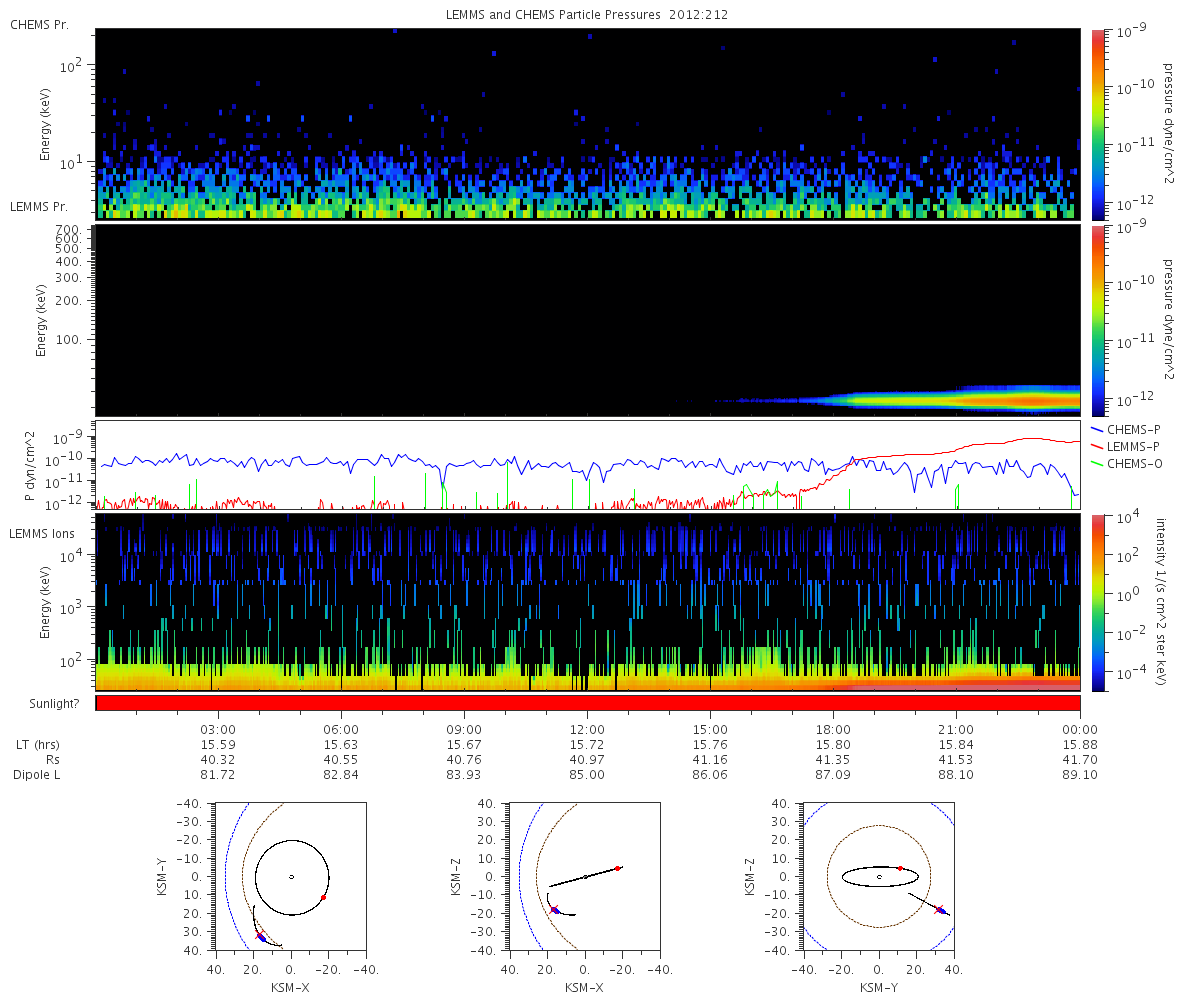Click the CHEMS pressure color bar at top
The height and width of the screenshot is (1000, 1200).
pos(1099,124)
